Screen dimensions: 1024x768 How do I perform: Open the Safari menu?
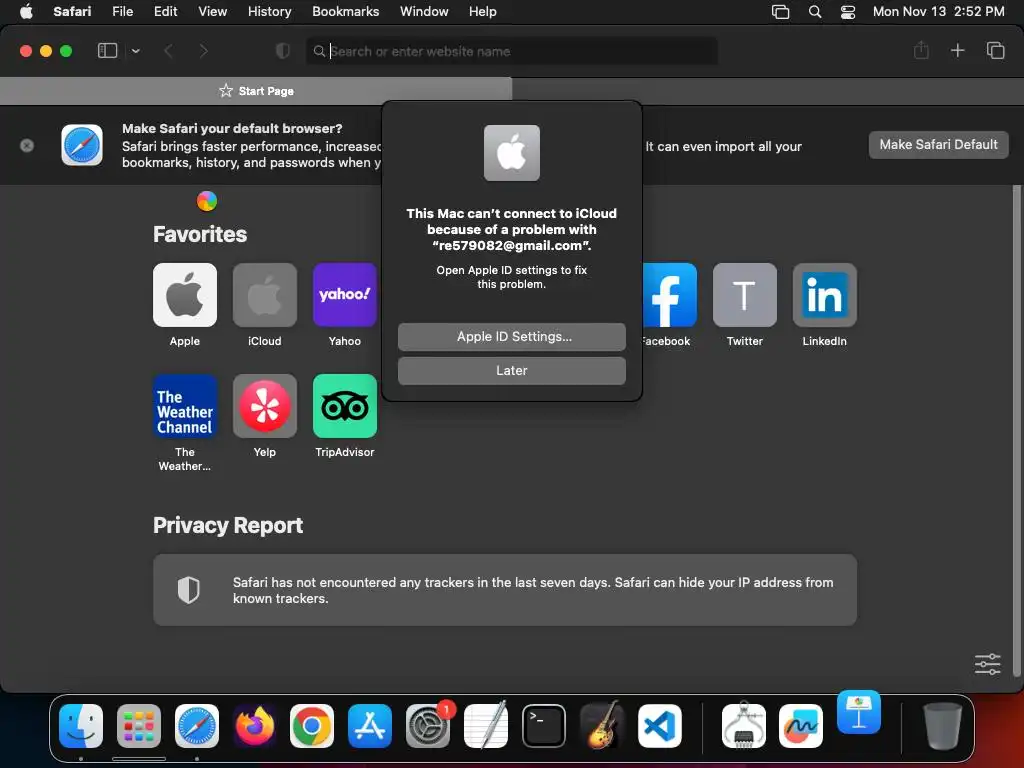(x=72, y=12)
